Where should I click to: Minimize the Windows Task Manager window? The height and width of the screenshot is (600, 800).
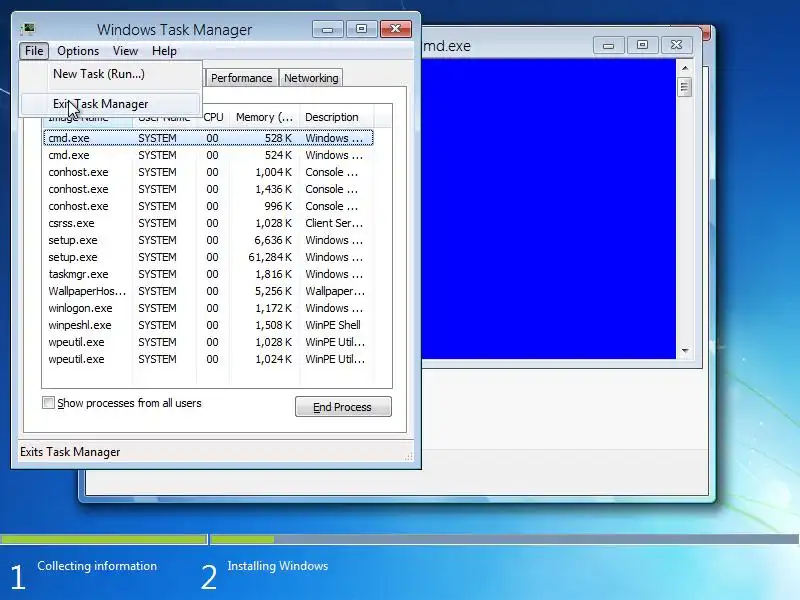(328, 29)
